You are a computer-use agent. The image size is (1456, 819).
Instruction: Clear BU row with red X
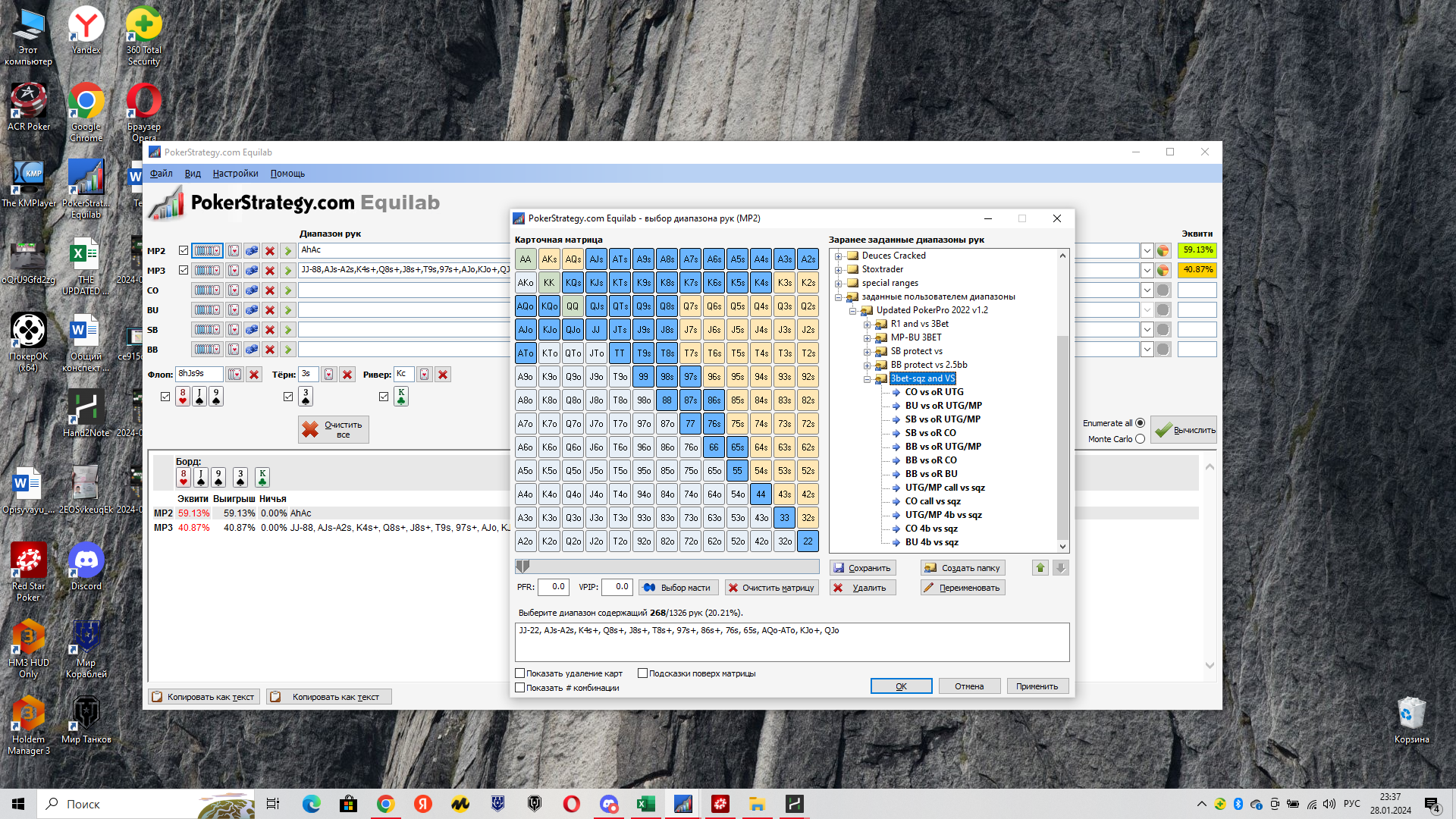270,310
